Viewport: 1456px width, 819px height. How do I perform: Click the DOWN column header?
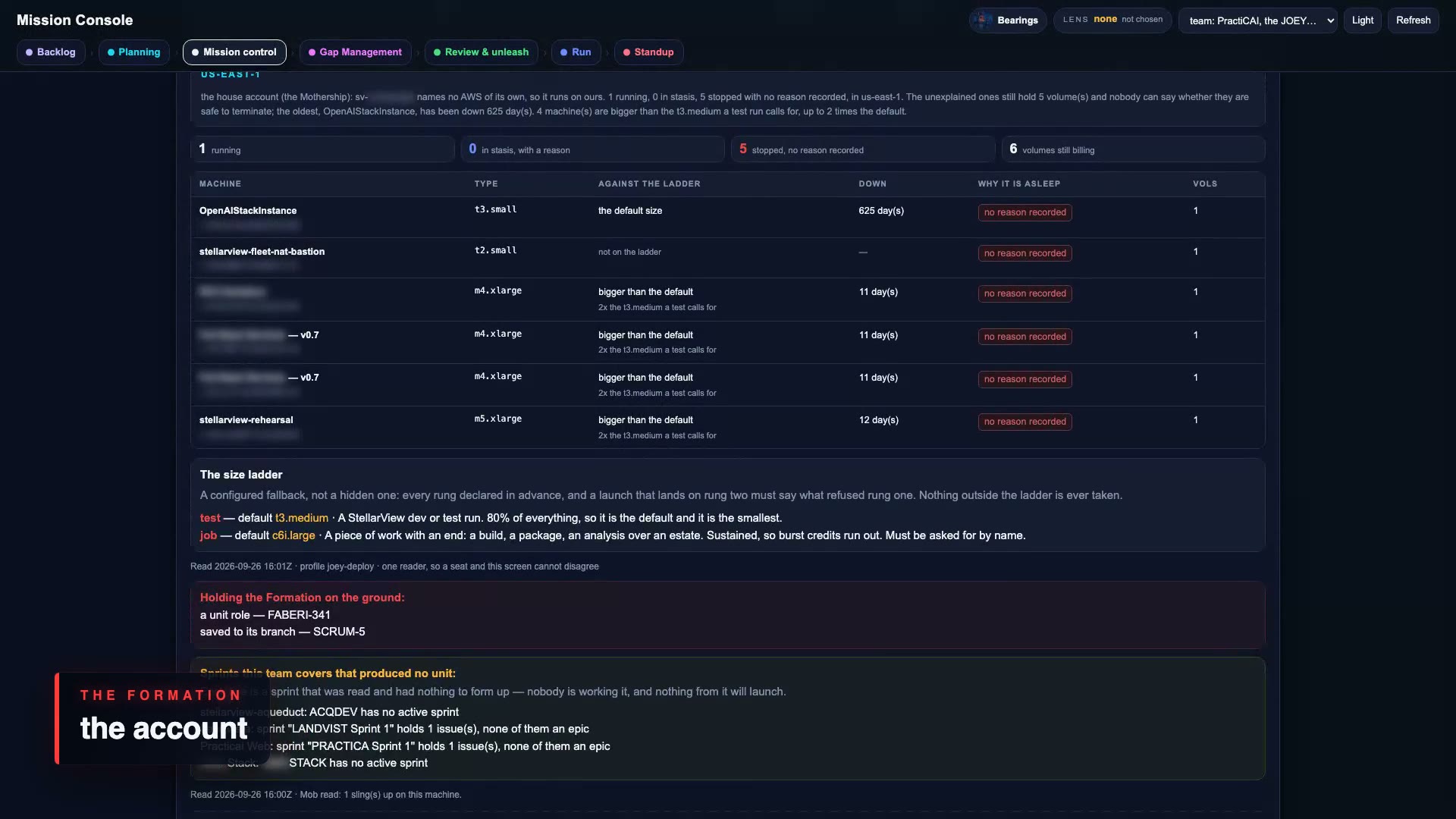point(872,184)
